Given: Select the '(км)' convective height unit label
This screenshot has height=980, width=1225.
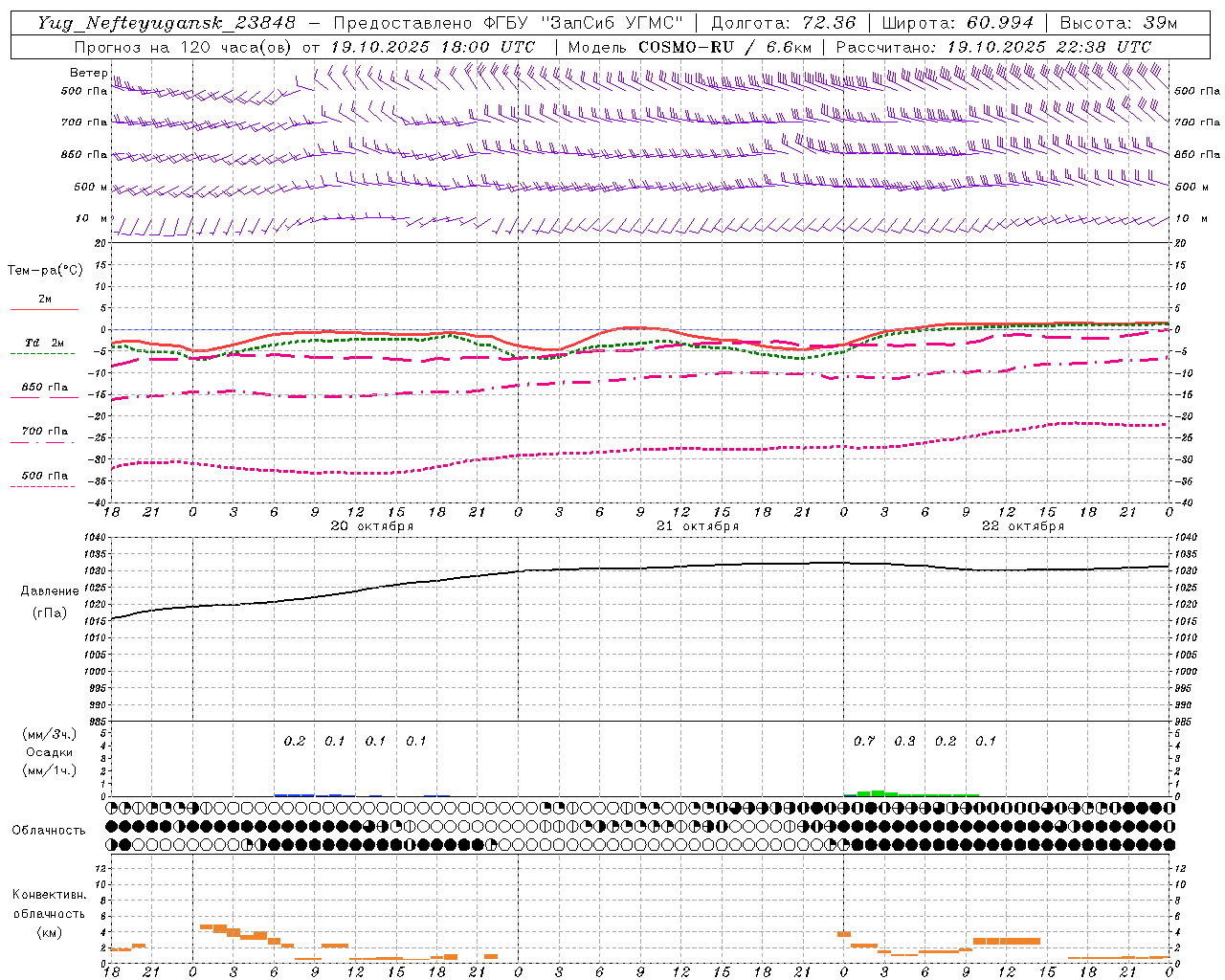Looking at the screenshot, I should pos(50,932).
